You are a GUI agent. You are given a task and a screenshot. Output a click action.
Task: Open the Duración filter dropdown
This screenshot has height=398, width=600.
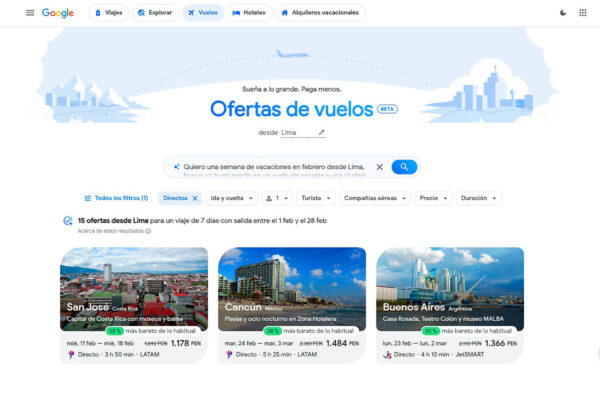pos(478,198)
